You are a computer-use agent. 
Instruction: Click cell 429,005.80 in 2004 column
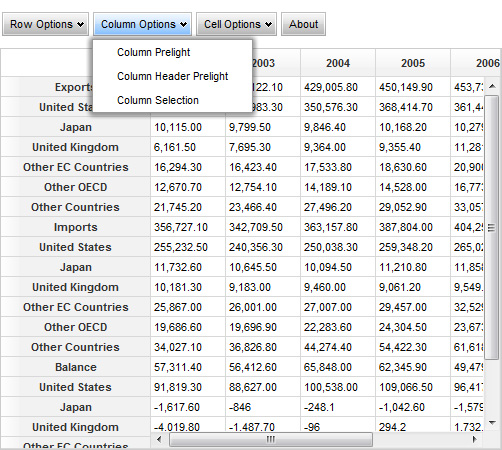338,87
